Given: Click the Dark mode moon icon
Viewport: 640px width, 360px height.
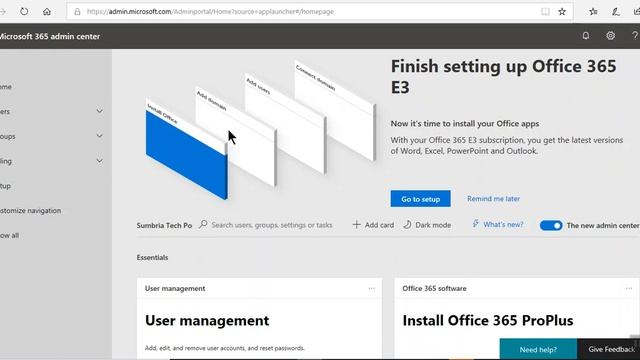Looking at the screenshot, I should point(407,224).
